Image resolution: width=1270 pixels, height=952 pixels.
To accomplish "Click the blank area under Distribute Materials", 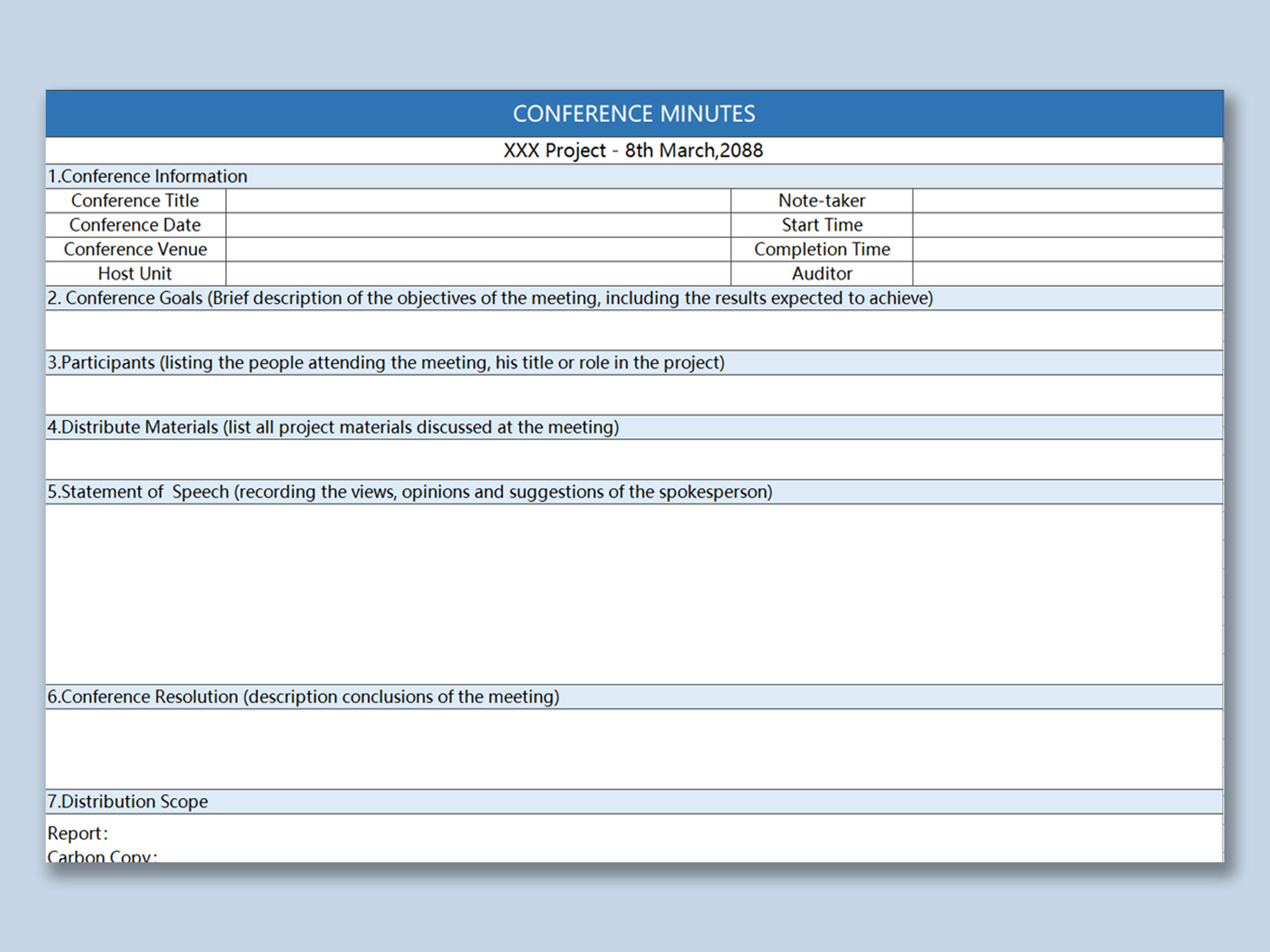I will [x=634, y=459].
